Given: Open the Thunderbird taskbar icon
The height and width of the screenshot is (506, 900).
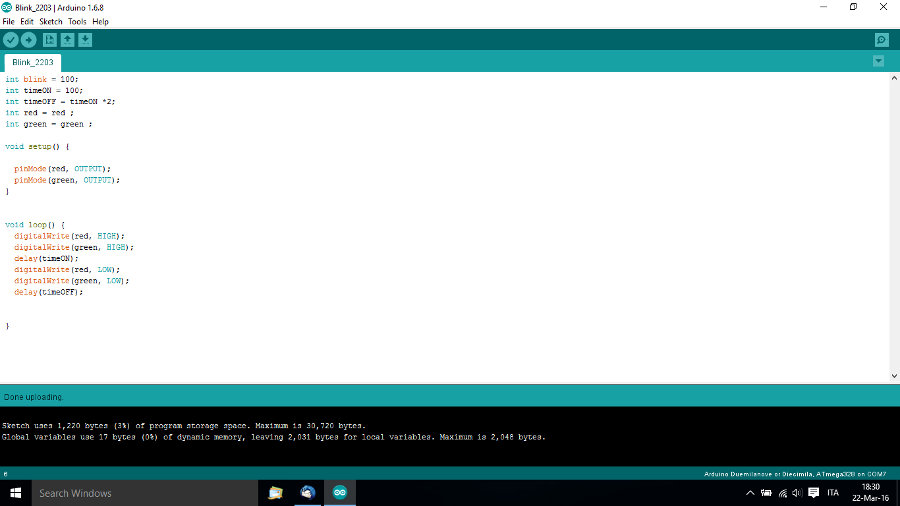Looking at the screenshot, I should 308,493.
